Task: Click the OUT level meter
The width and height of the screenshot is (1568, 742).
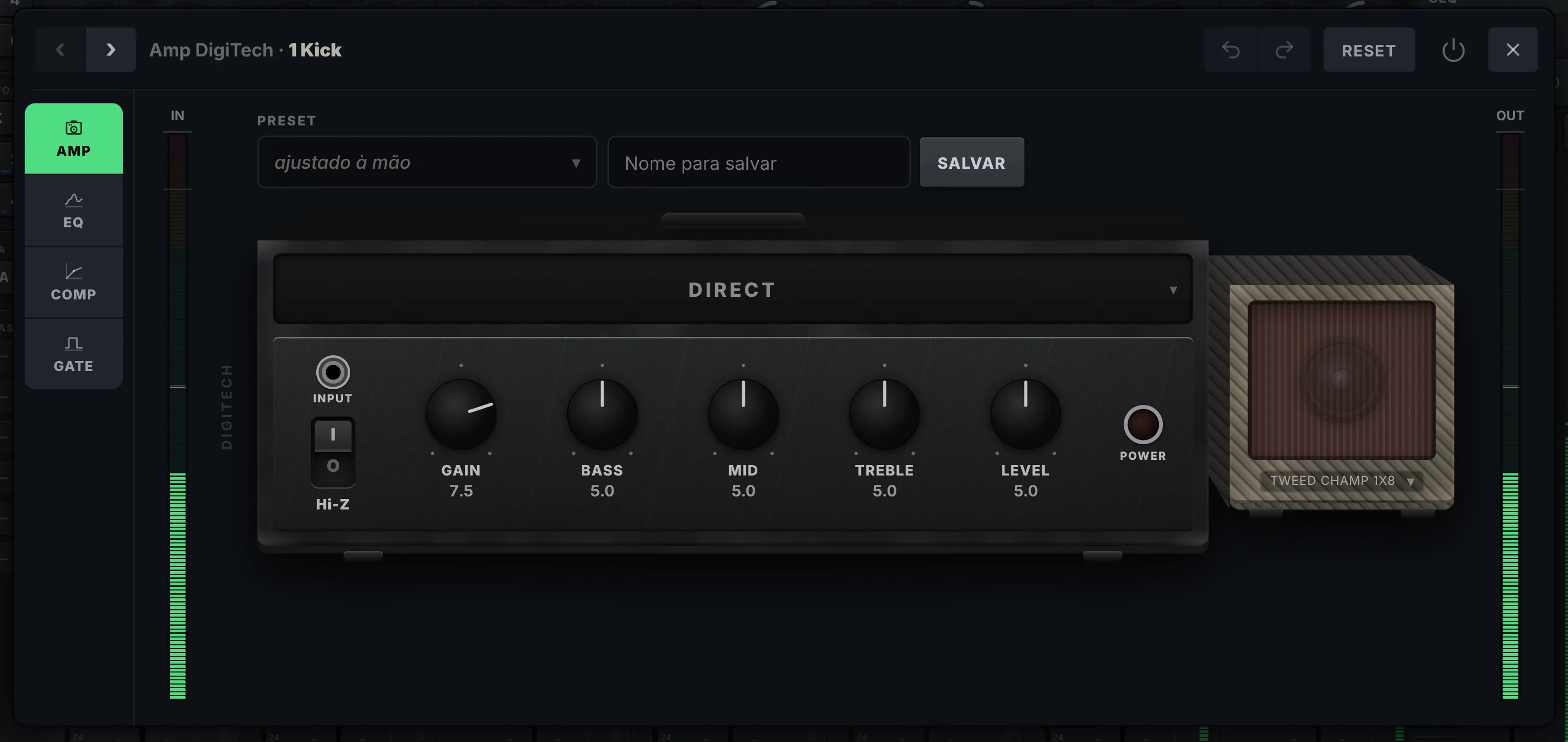Action: (1510, 417)
